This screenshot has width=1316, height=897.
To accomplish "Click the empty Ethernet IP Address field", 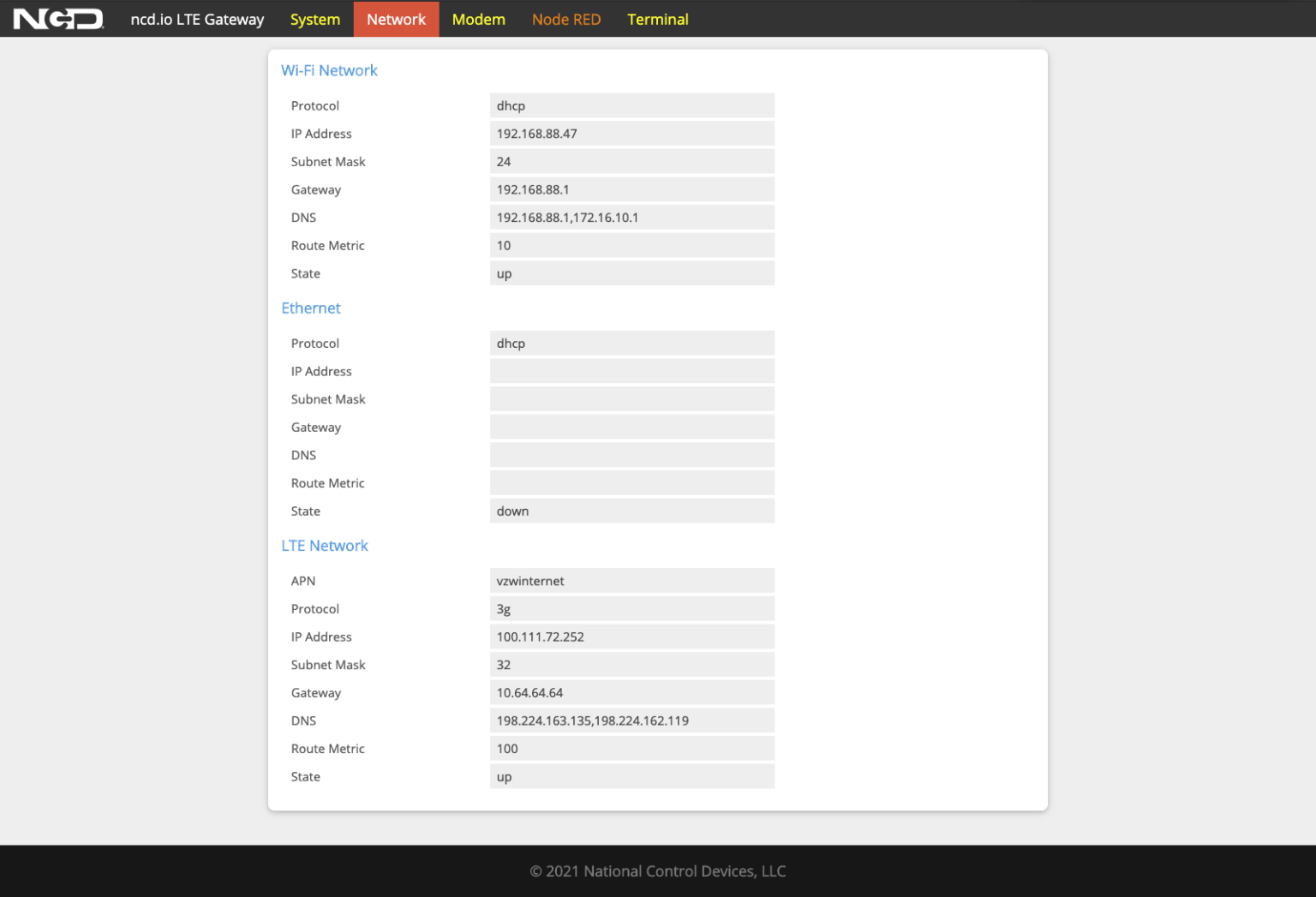I will click(x=631, y=371).
